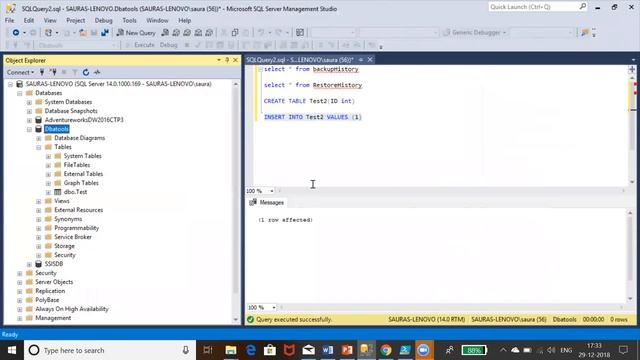
Task: Close the Object Explorer panel
Action: coord(236,60)
